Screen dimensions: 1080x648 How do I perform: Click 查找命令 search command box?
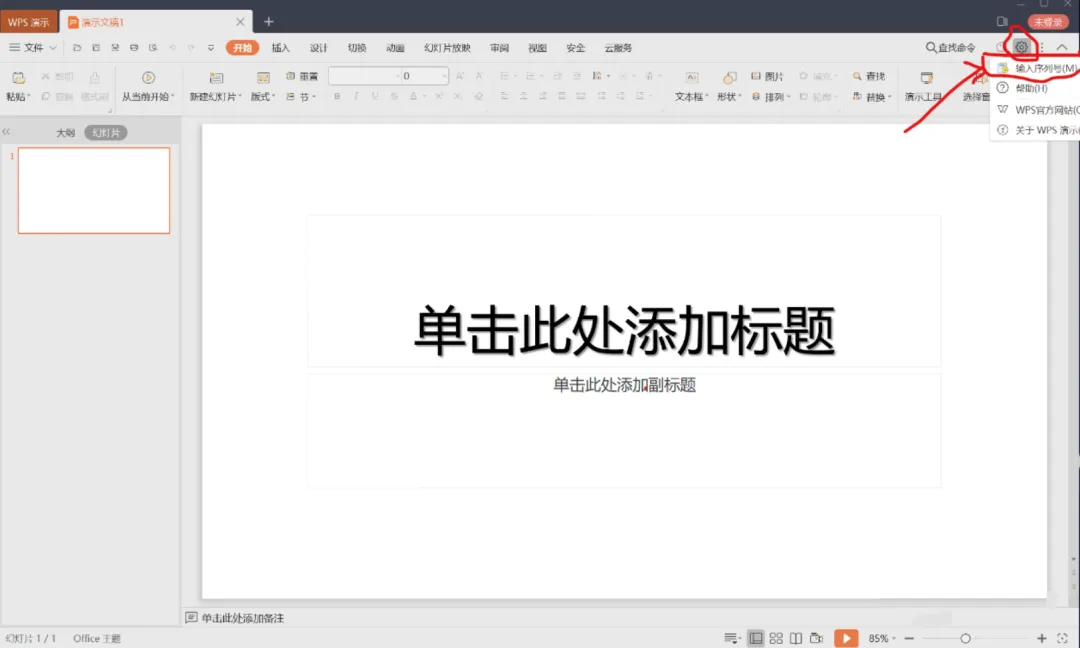951,48
